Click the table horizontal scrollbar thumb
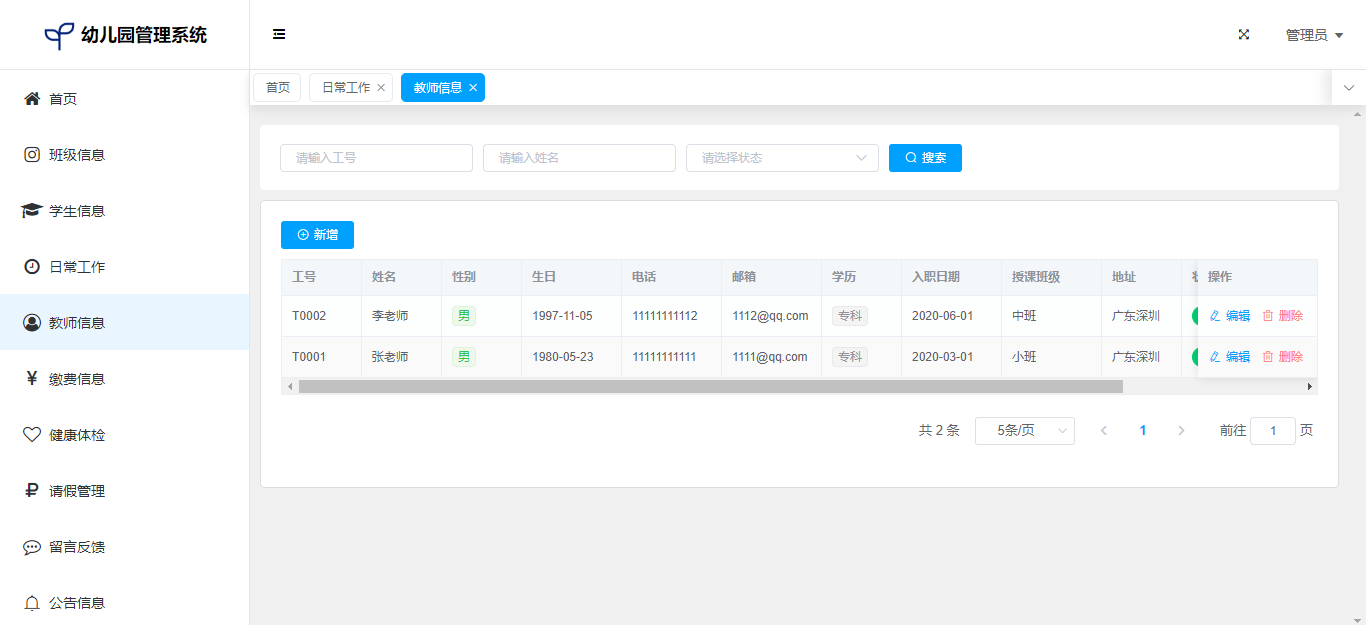This screenshot has width=1366, height=625. tap(710, 386)
